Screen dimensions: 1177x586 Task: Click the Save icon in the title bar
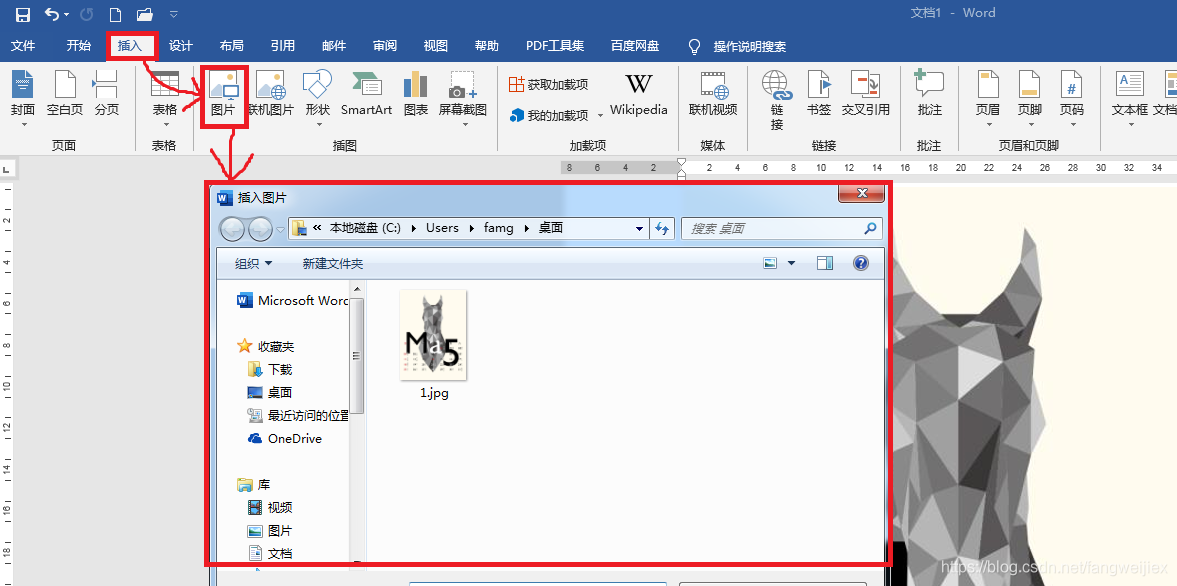(x=23, y=14)
